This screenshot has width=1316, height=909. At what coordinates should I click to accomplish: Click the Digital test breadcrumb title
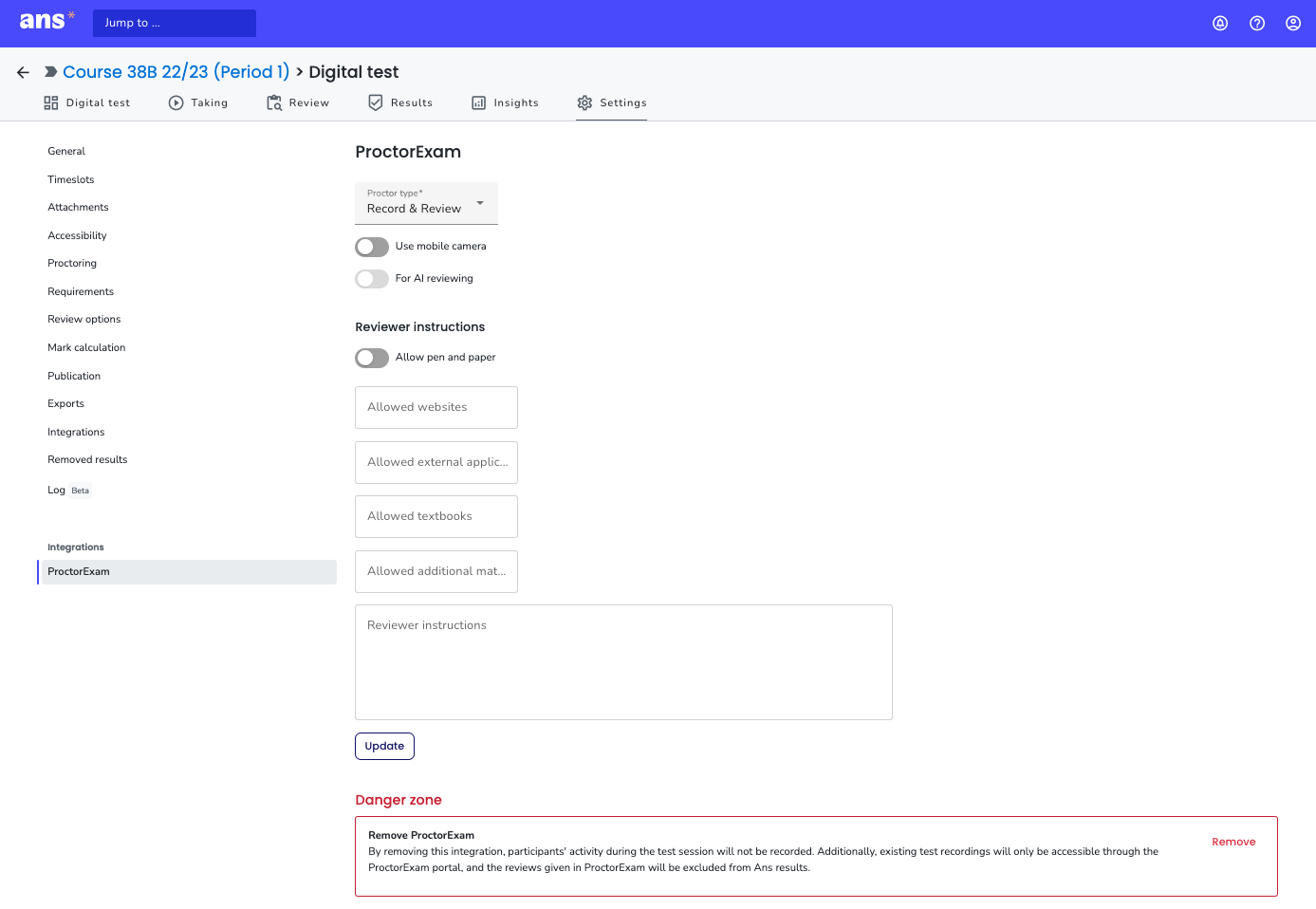(354, 72)
